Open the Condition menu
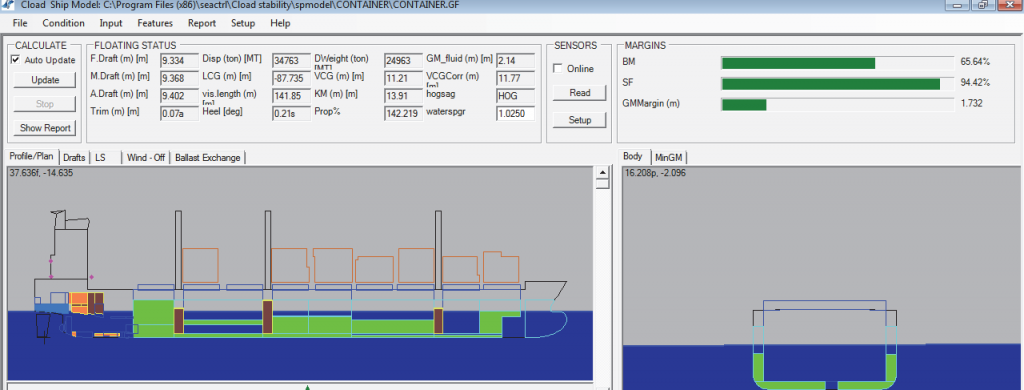This screenshot has height=390, width=1024. point(63,23)
